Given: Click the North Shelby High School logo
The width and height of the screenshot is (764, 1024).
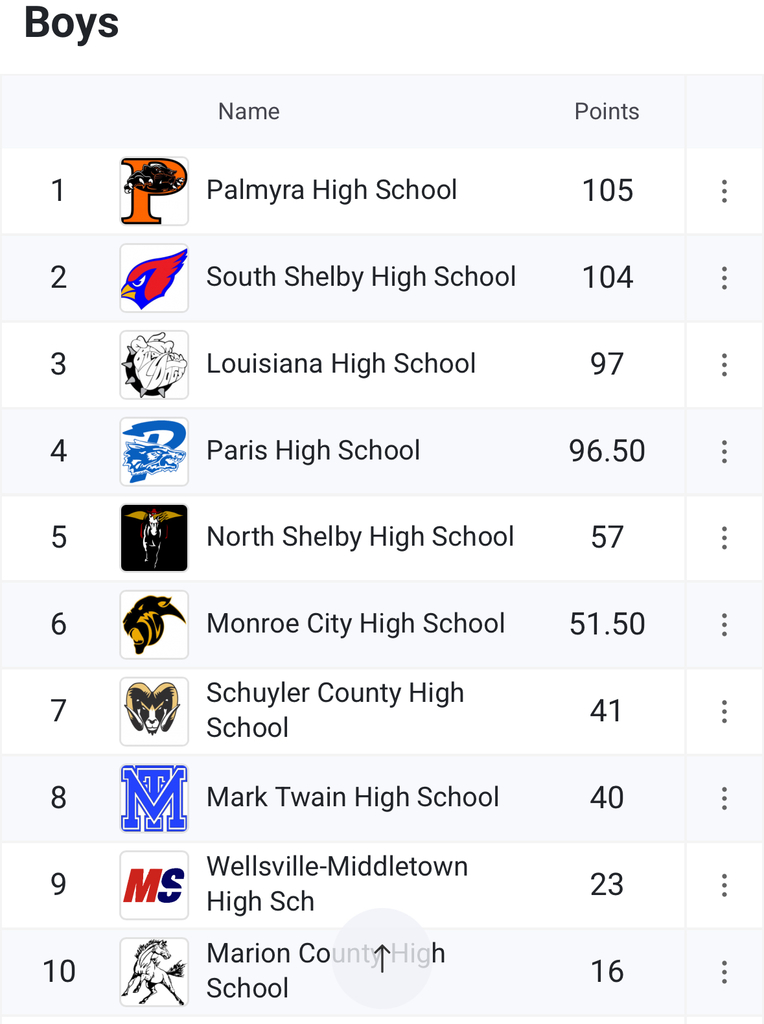Looking at the screenshot, I should point(154,538).
